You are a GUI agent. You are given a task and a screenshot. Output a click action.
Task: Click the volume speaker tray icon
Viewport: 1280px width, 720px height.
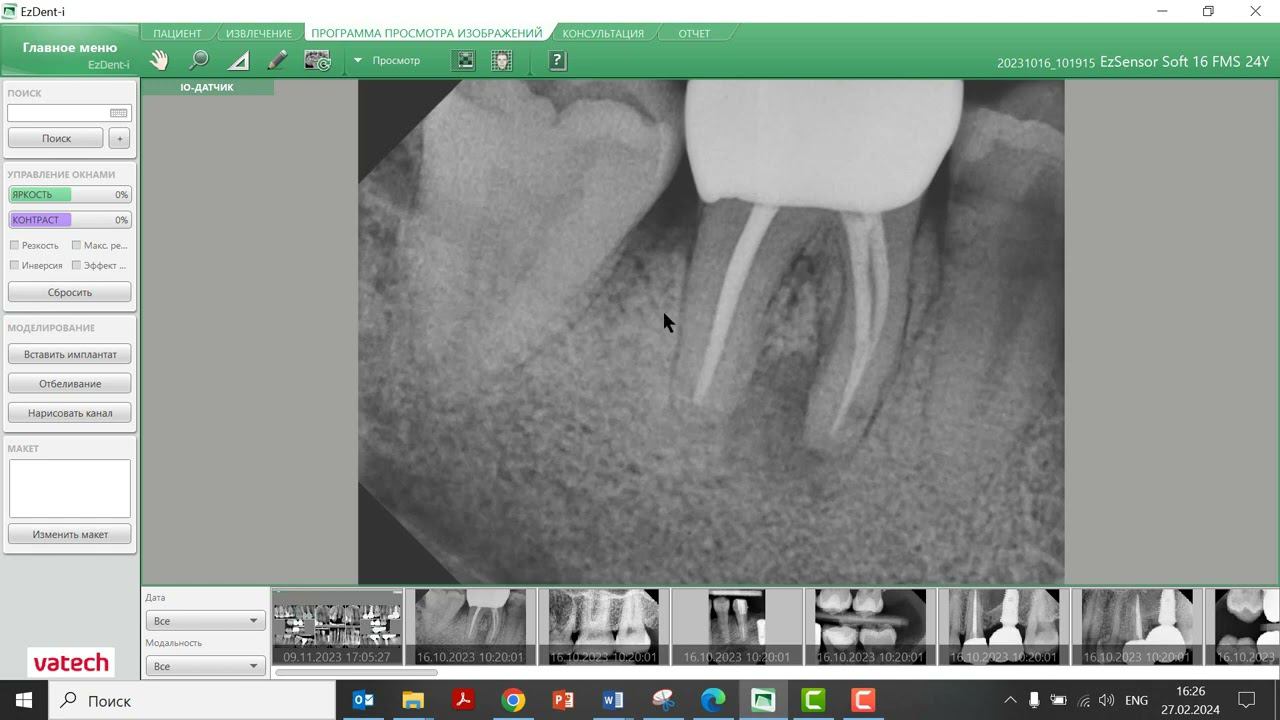click(x=1106, y=700)
